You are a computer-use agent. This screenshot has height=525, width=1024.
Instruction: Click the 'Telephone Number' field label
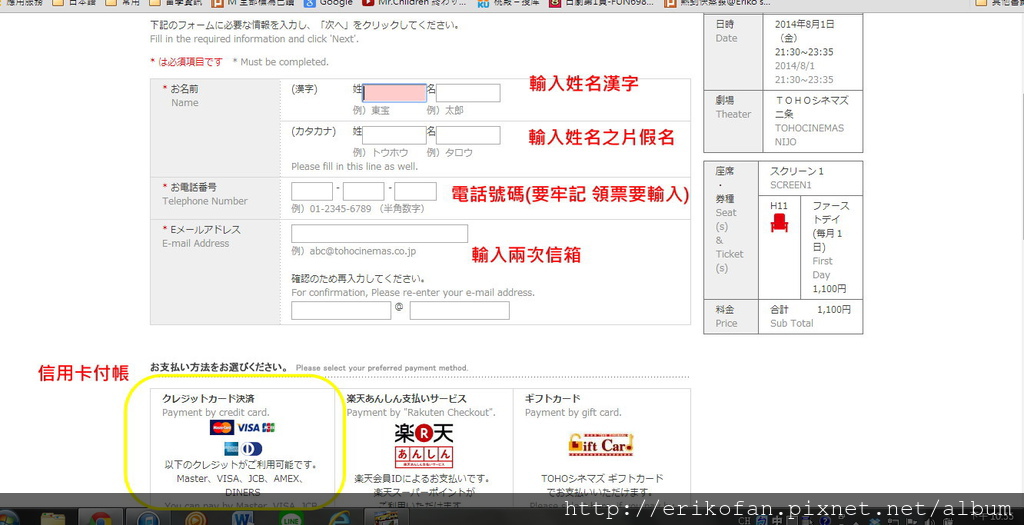tap(205, 201)
